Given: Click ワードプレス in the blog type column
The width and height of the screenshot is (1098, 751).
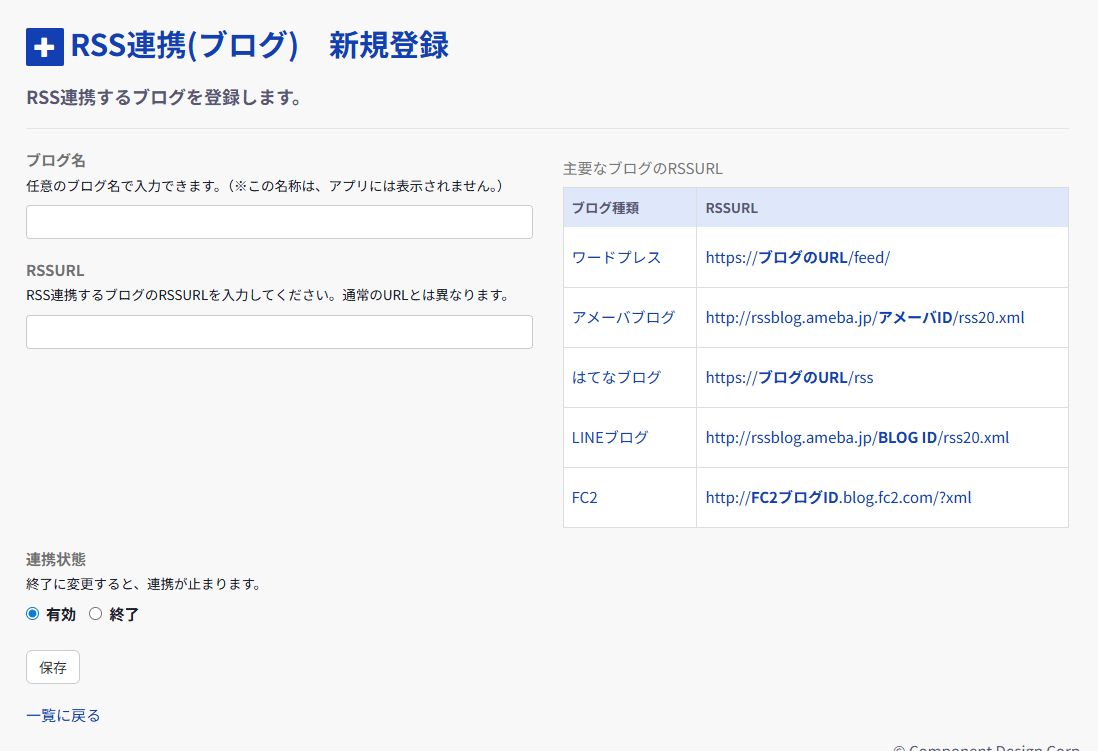Looking at the screenshot, I should coord(616,257).
